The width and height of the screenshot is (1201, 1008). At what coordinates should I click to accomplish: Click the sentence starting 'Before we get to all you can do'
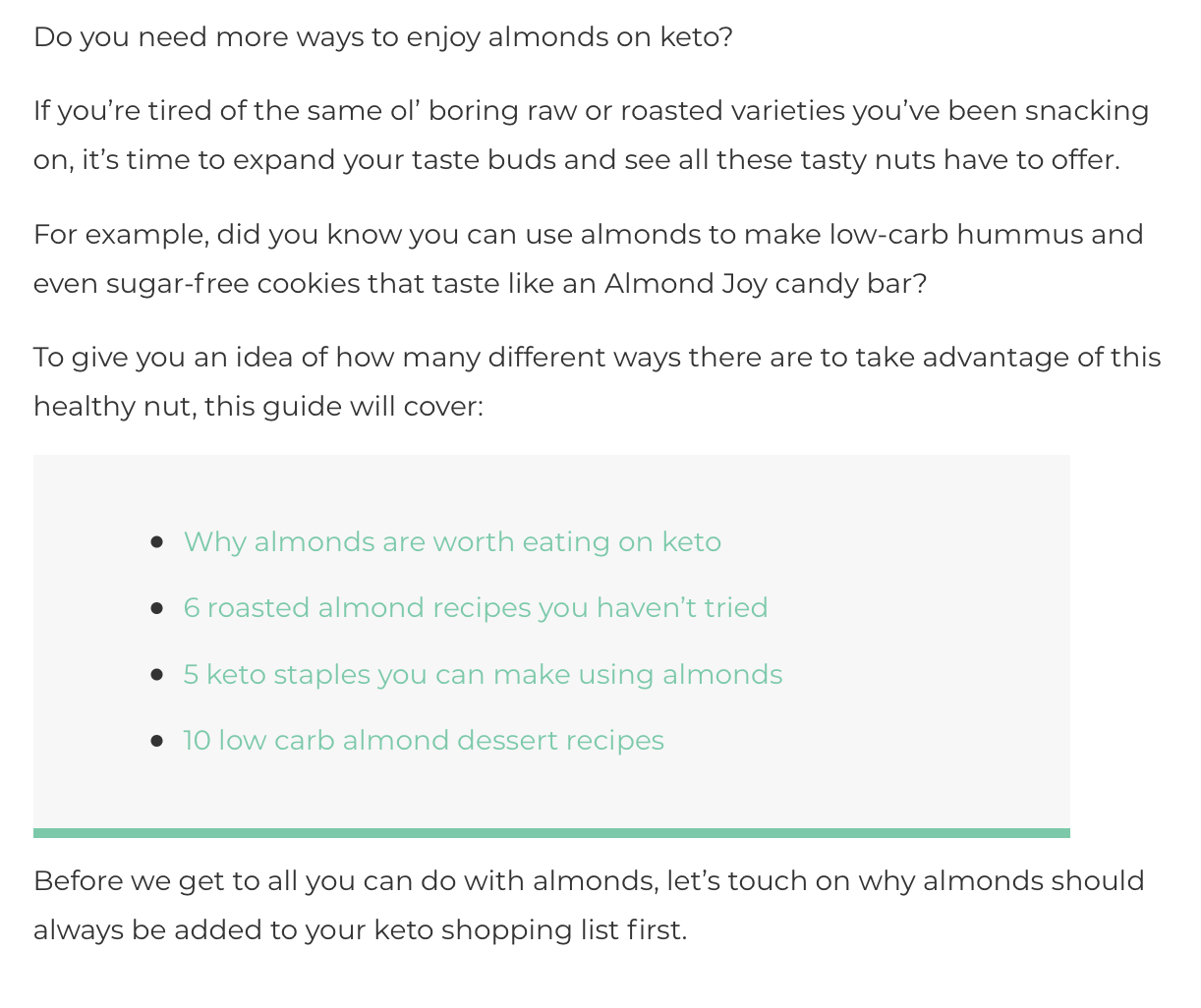point(589,906)
